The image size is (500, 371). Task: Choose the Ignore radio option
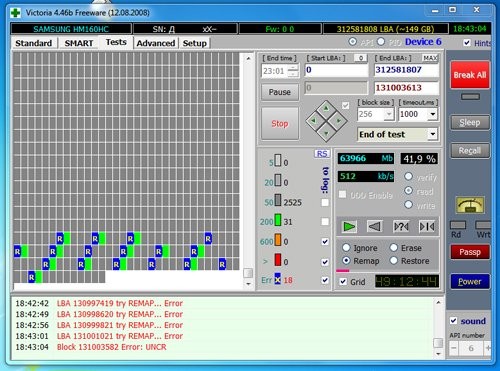[x=346, y=248]
